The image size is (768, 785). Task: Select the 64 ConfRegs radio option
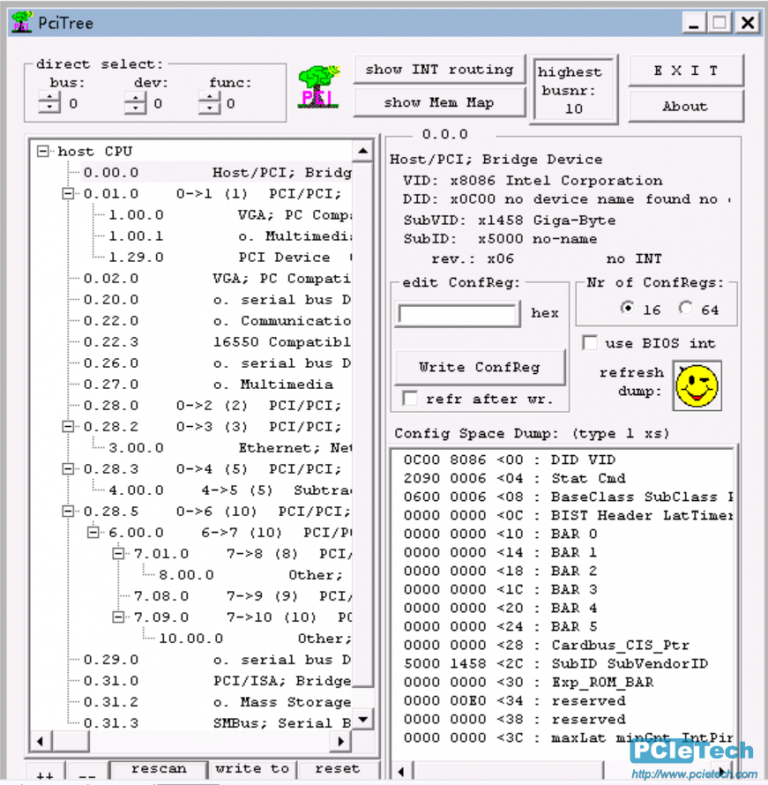pos(686,309)
